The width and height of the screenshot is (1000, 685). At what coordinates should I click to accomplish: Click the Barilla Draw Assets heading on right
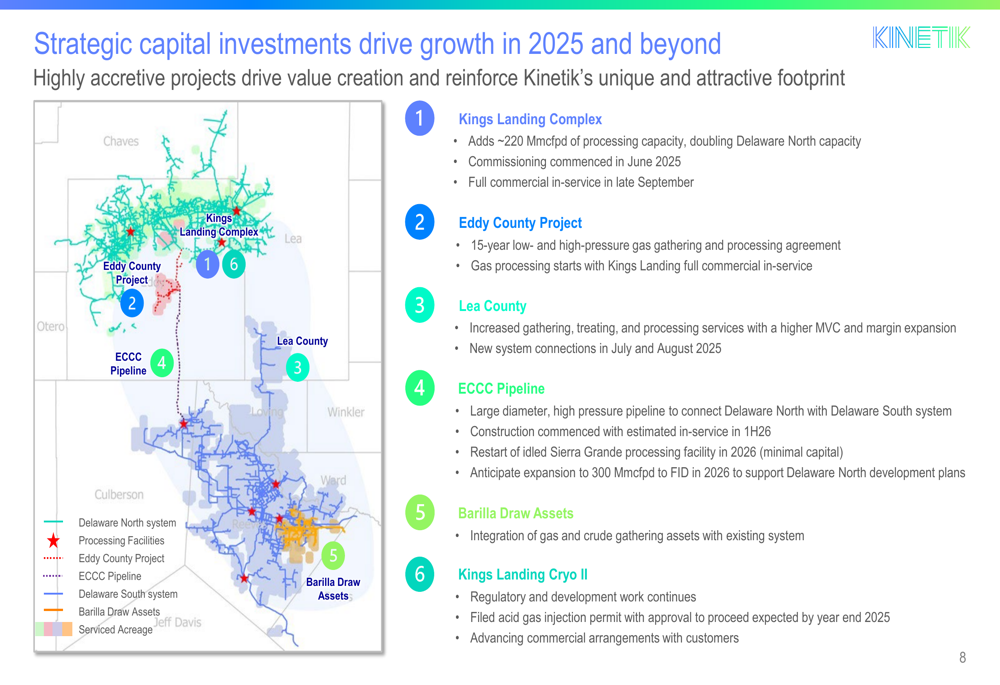click(515, 513)
